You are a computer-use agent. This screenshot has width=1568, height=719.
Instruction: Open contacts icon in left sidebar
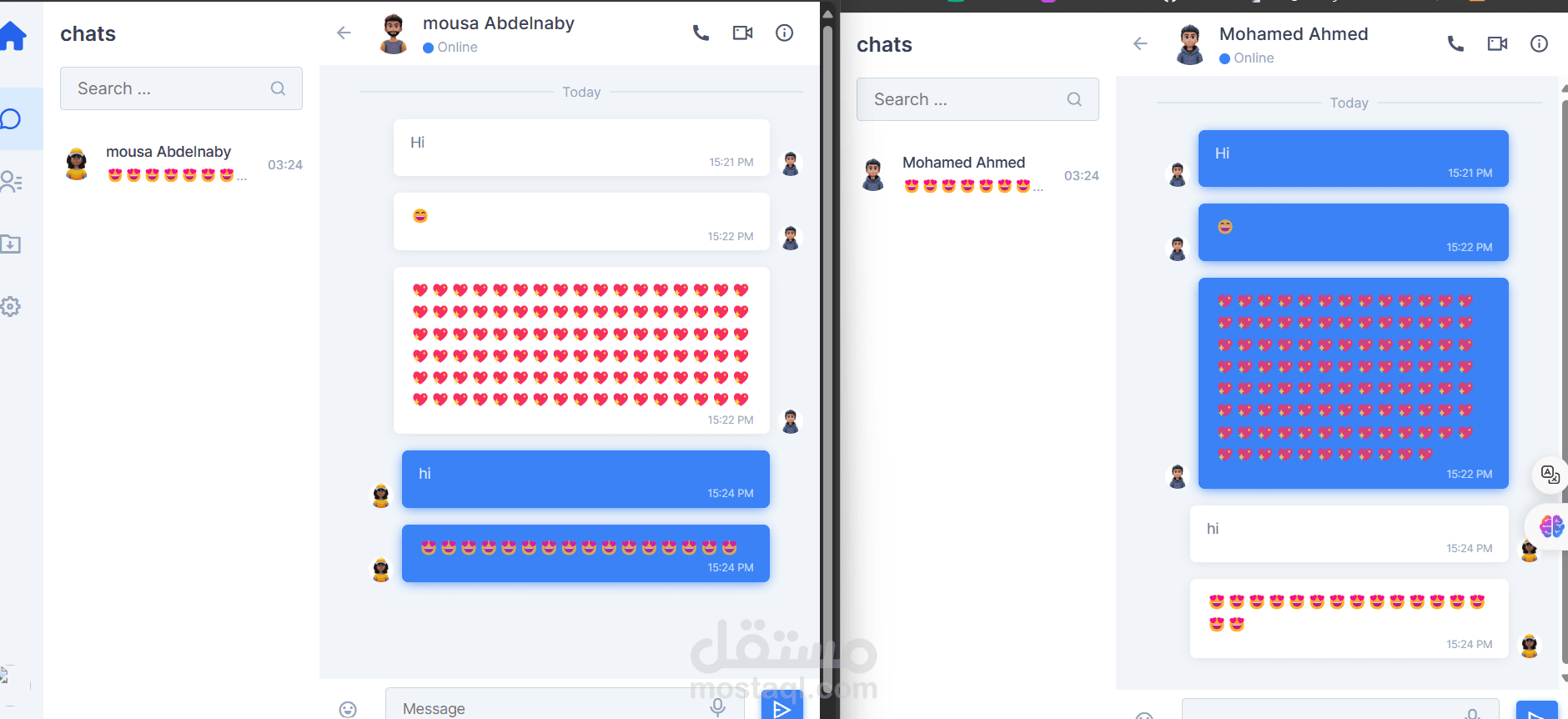11,182
